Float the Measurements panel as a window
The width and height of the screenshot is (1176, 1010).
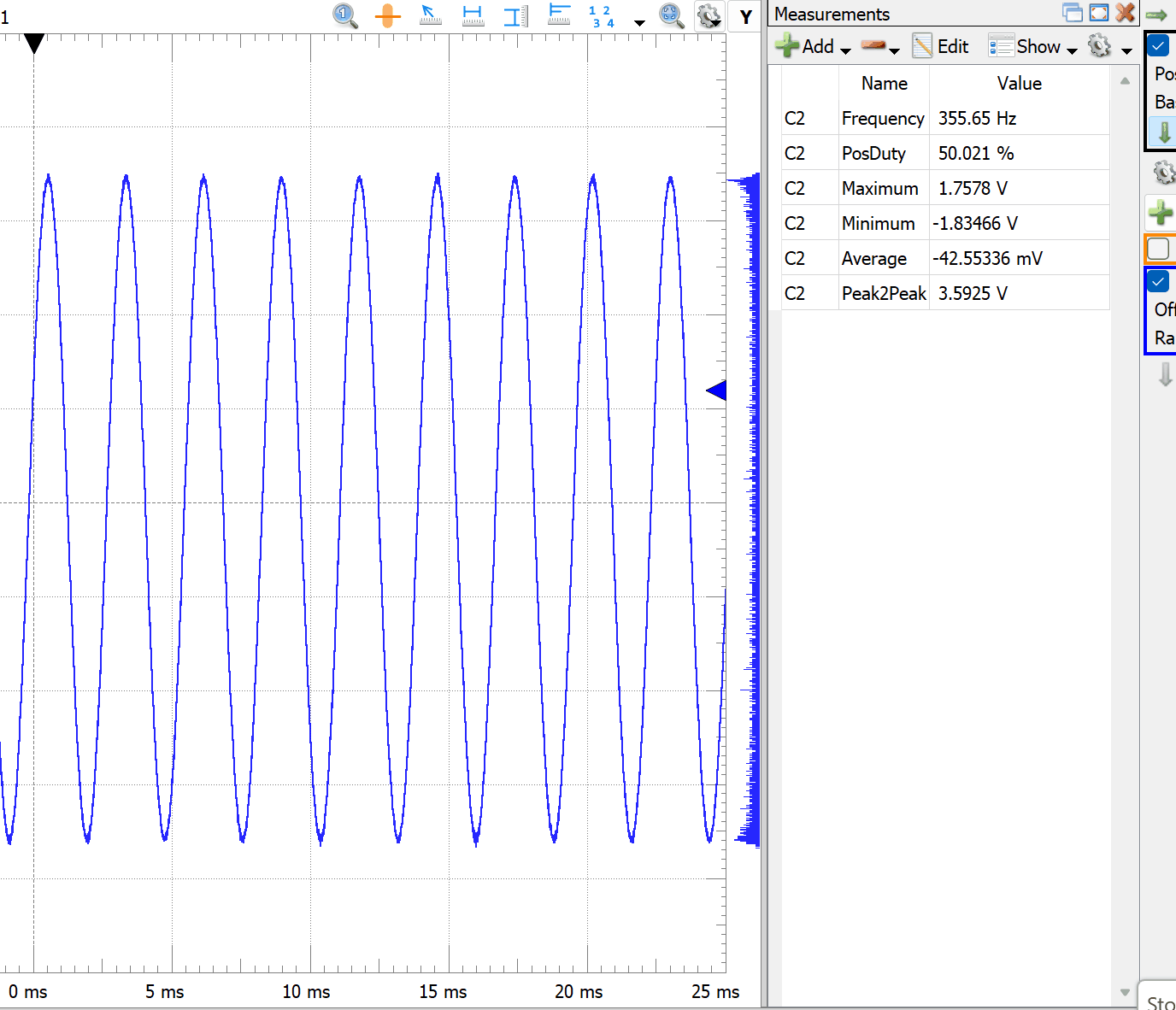coord(1073,13)
